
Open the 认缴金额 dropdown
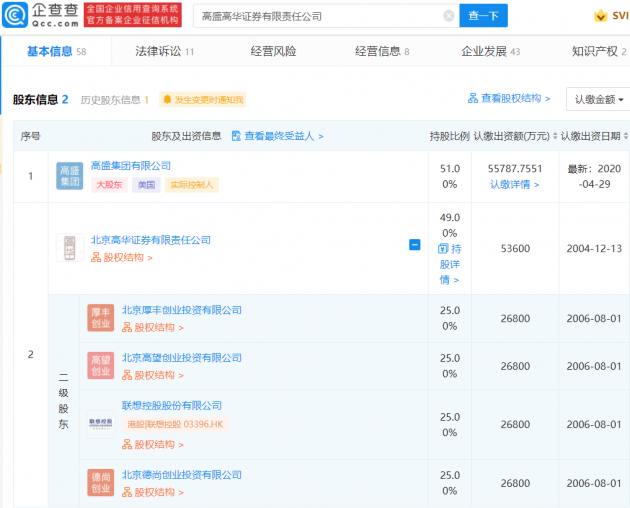click(x=599, y=100)
